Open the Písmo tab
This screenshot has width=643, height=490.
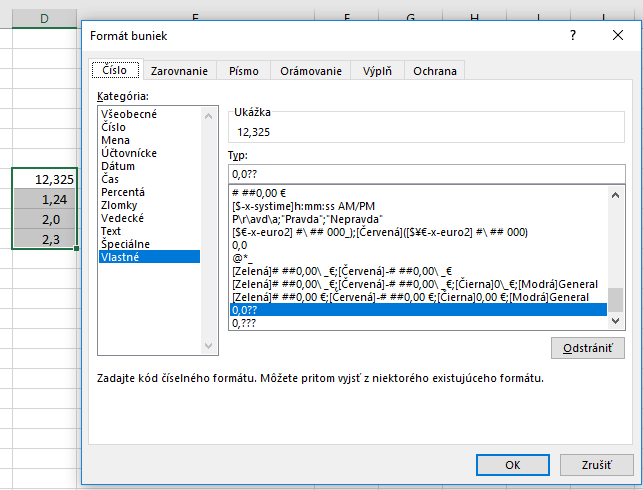pyautogui.click(x=244, y=71)
